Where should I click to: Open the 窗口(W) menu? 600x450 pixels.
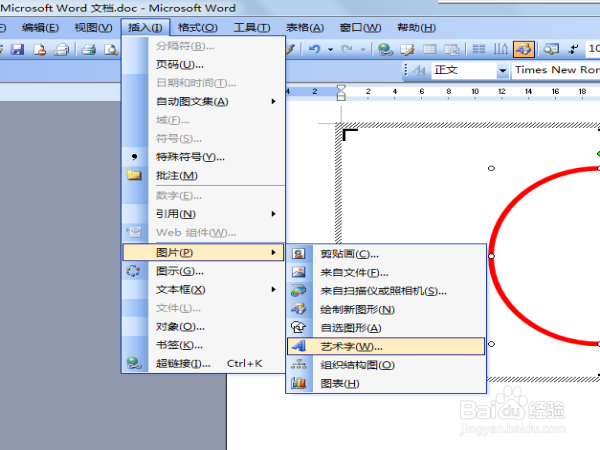pos(360,28)
